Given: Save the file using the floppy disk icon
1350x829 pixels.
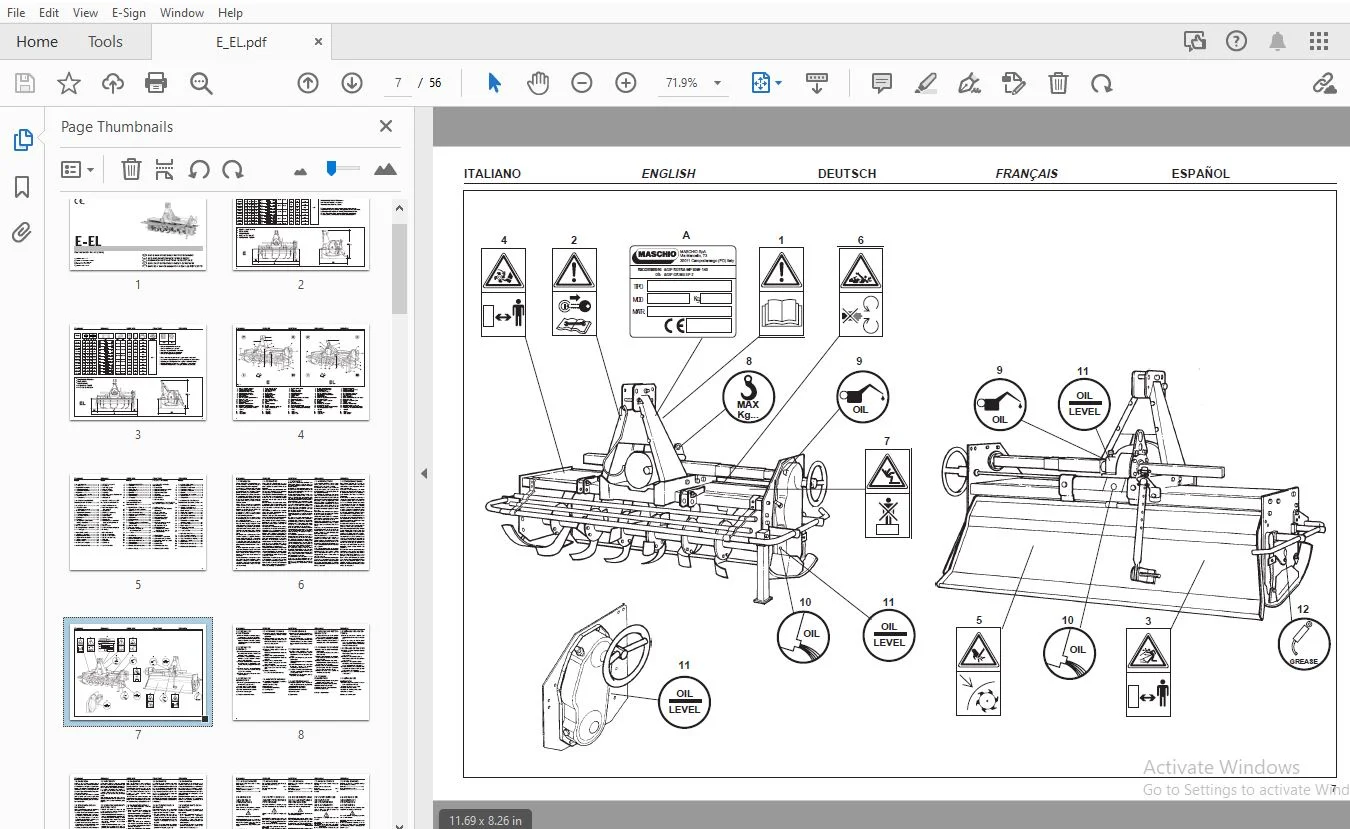Looking at the screenshot, I should [x=25, y=83].
